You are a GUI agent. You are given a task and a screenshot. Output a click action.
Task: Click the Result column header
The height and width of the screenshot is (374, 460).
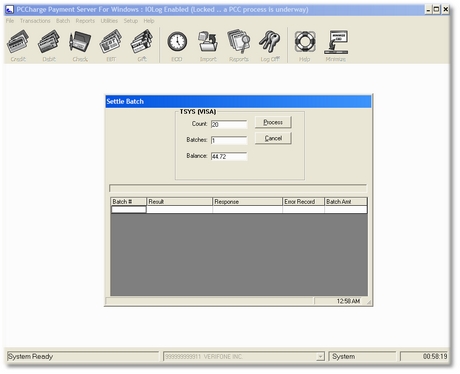pos(179,202)
